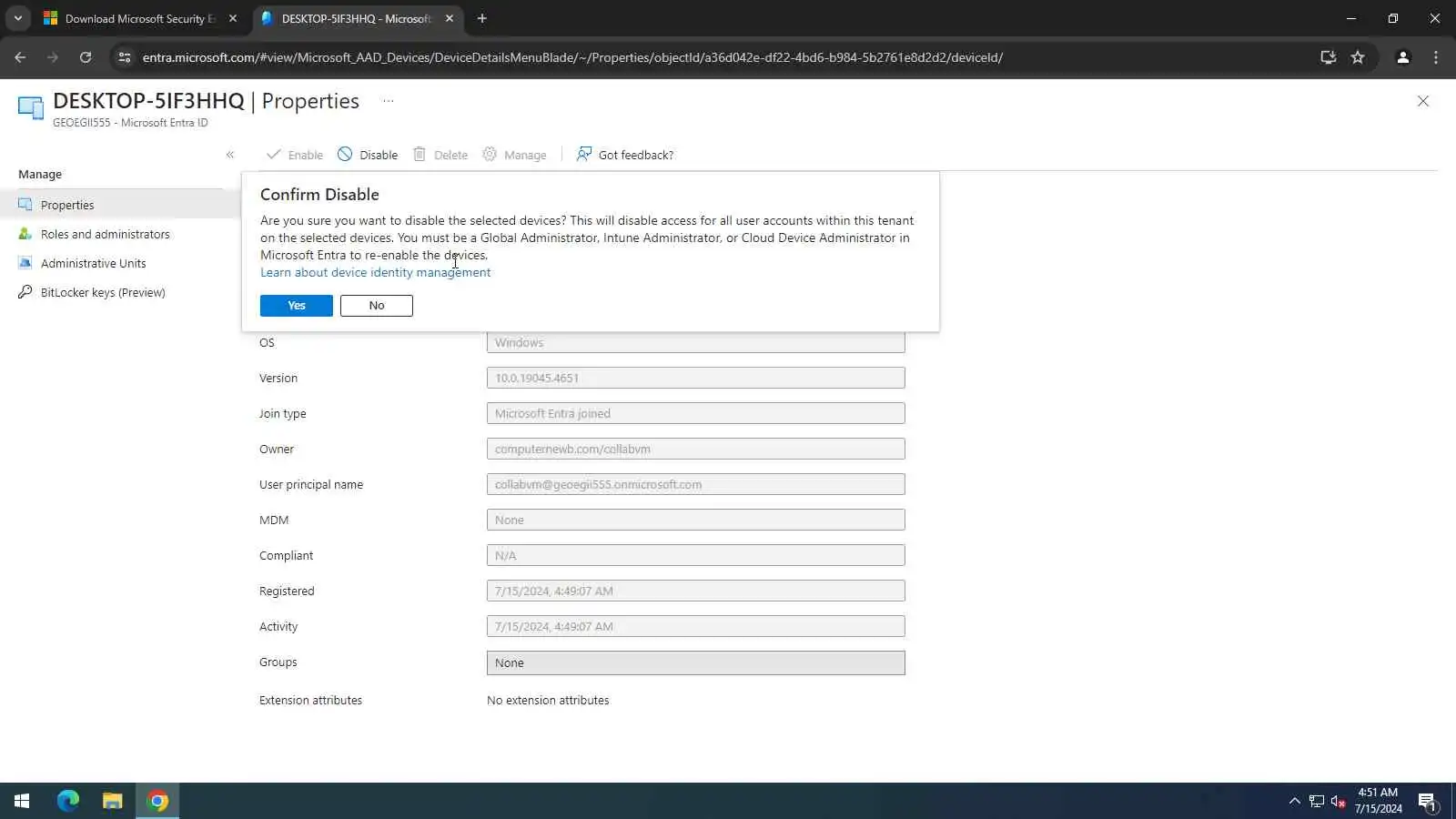Click the install app icon in address bar
The width and height of the screenshot is (1456, 819).
[1329, 57]
